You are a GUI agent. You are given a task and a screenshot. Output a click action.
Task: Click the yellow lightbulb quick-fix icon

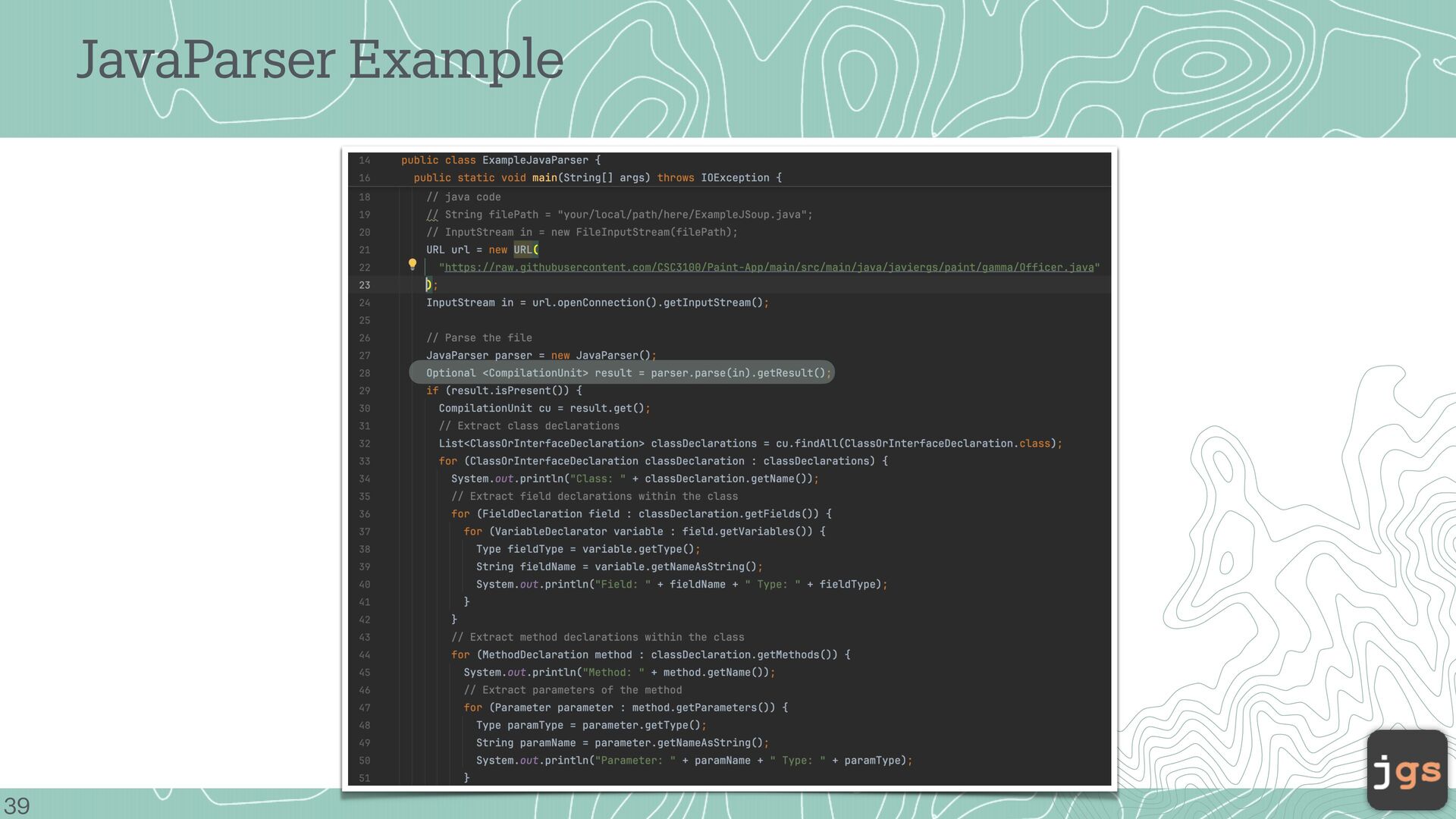click(x=413, y=265)
